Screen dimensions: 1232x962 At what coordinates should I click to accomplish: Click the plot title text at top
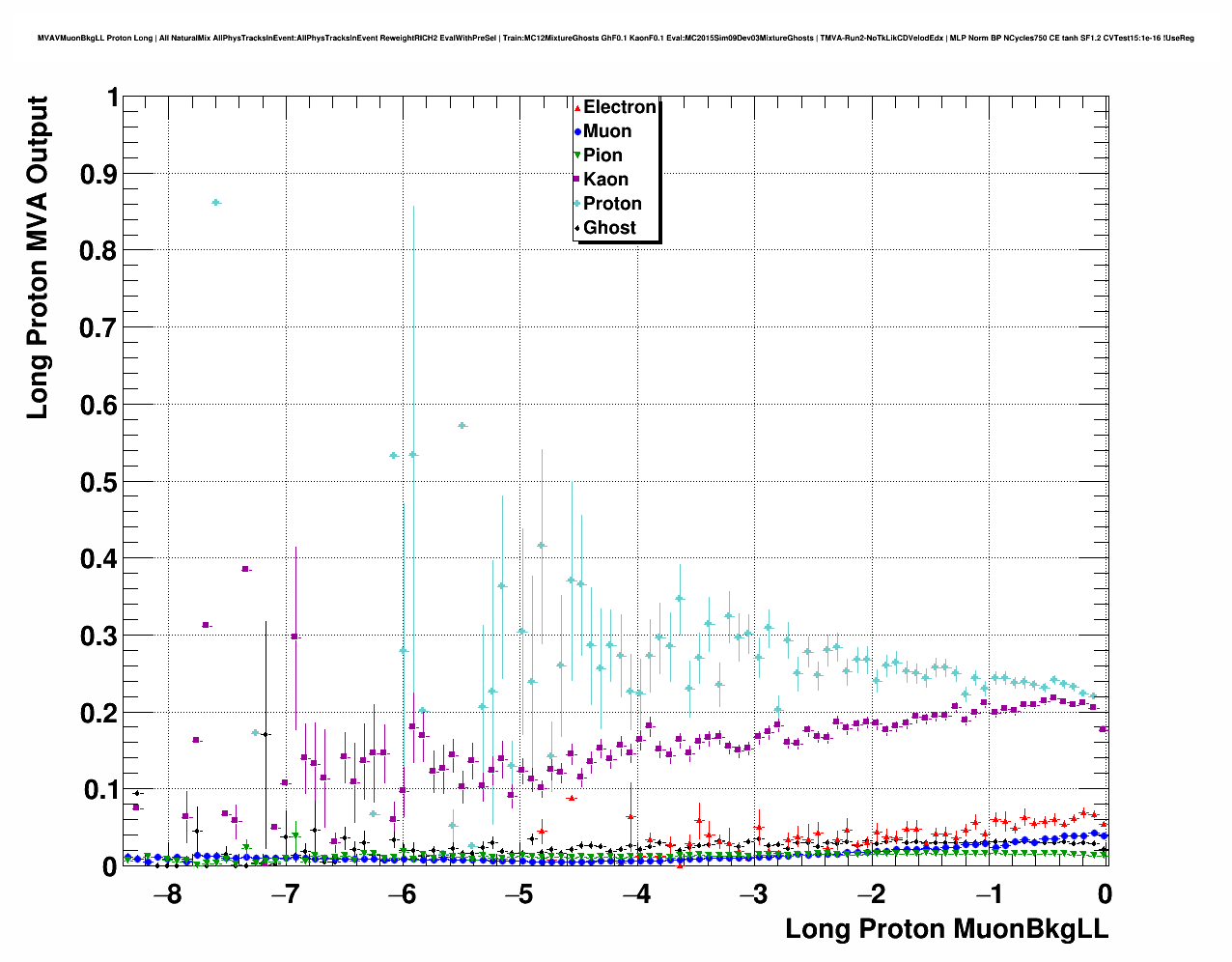coord(615,38)
